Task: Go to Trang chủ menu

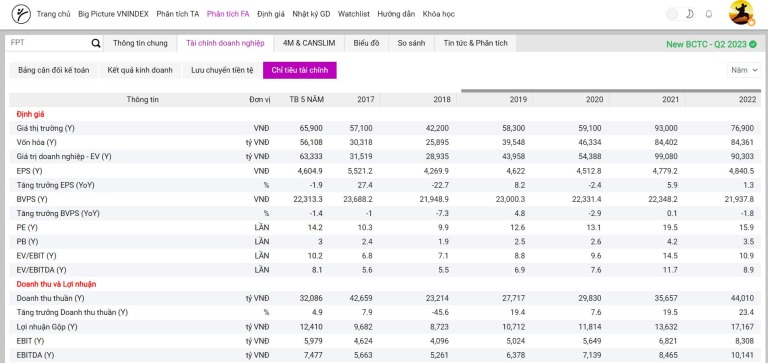Action: 53,14
